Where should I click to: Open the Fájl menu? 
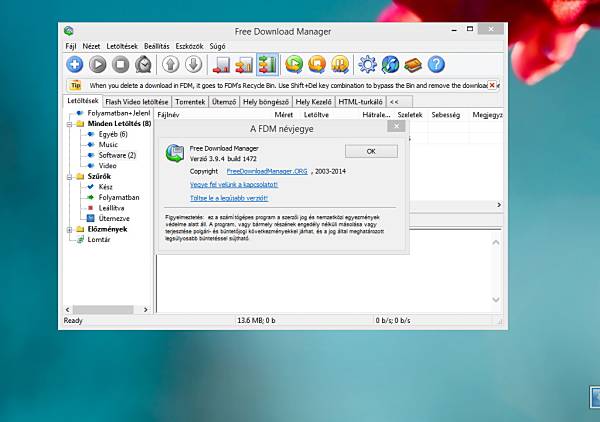tap(71, 46)
